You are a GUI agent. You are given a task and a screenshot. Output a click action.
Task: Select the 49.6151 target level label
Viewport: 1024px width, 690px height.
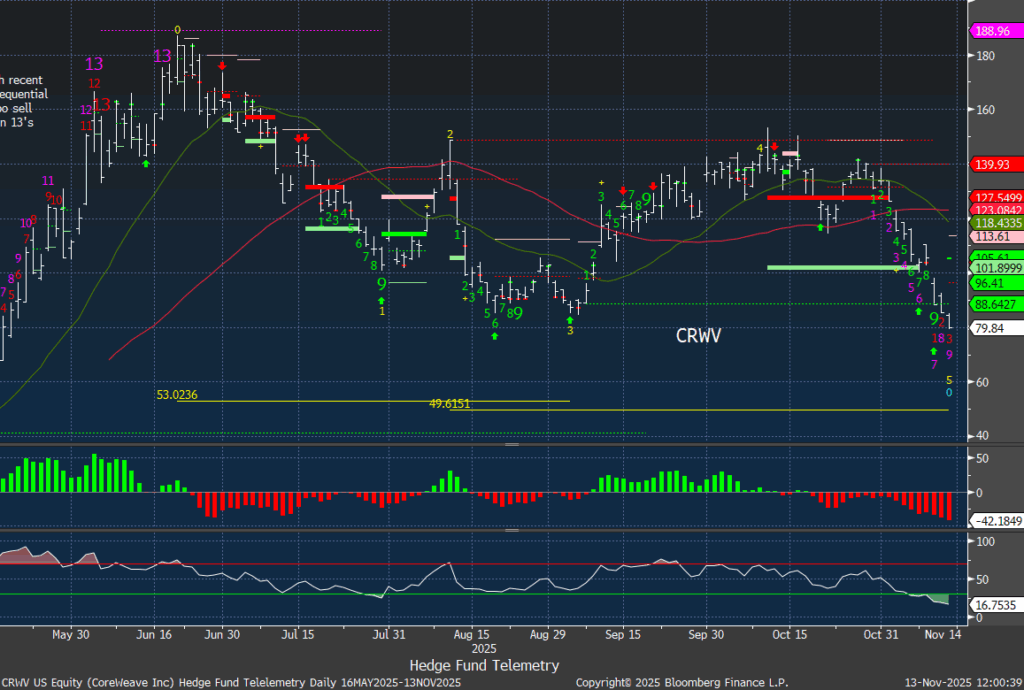tap(450, 403)
